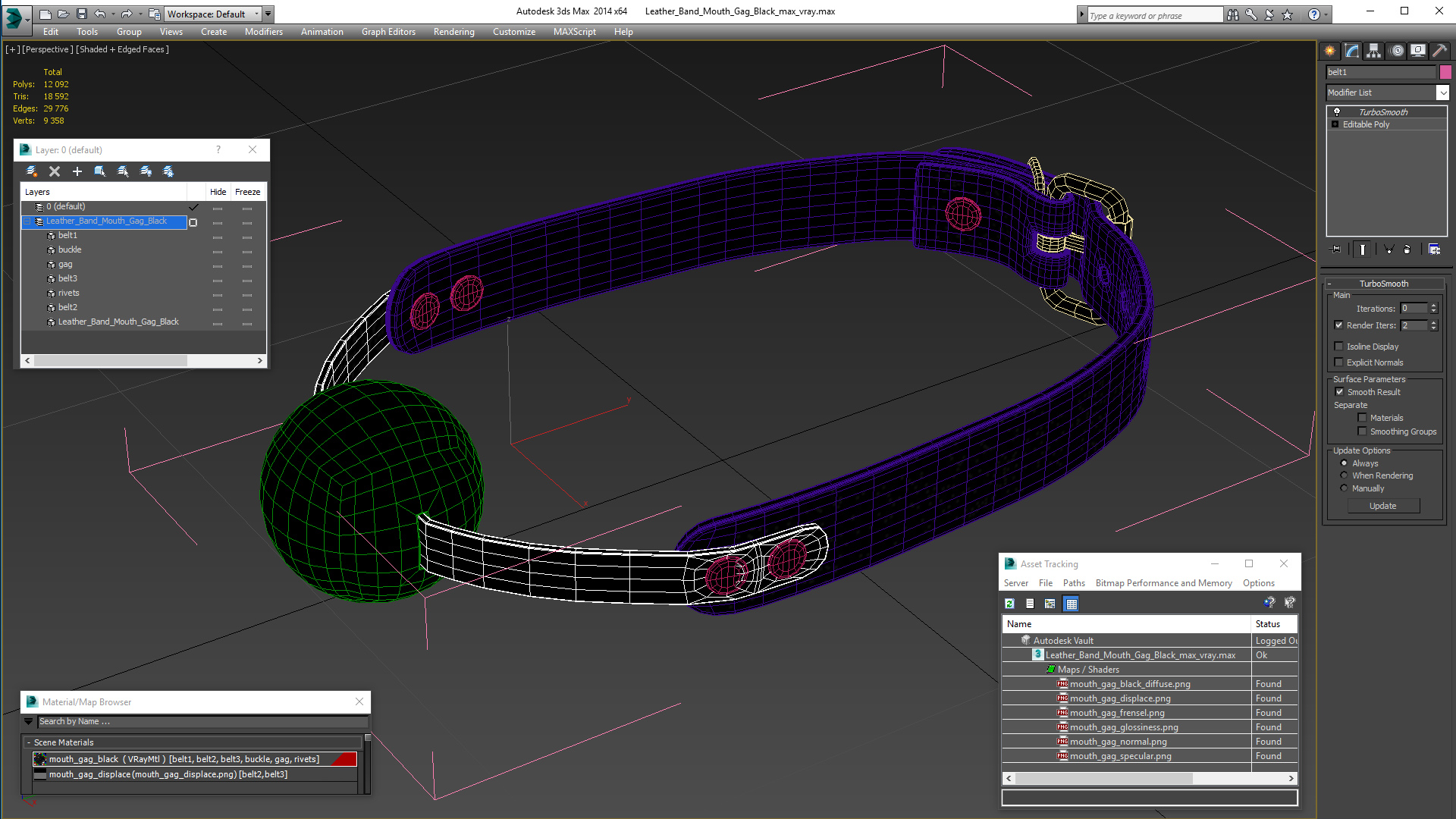Click the New Scene icon
This screenshot has width=1456, height=819.
coord(45,14)
